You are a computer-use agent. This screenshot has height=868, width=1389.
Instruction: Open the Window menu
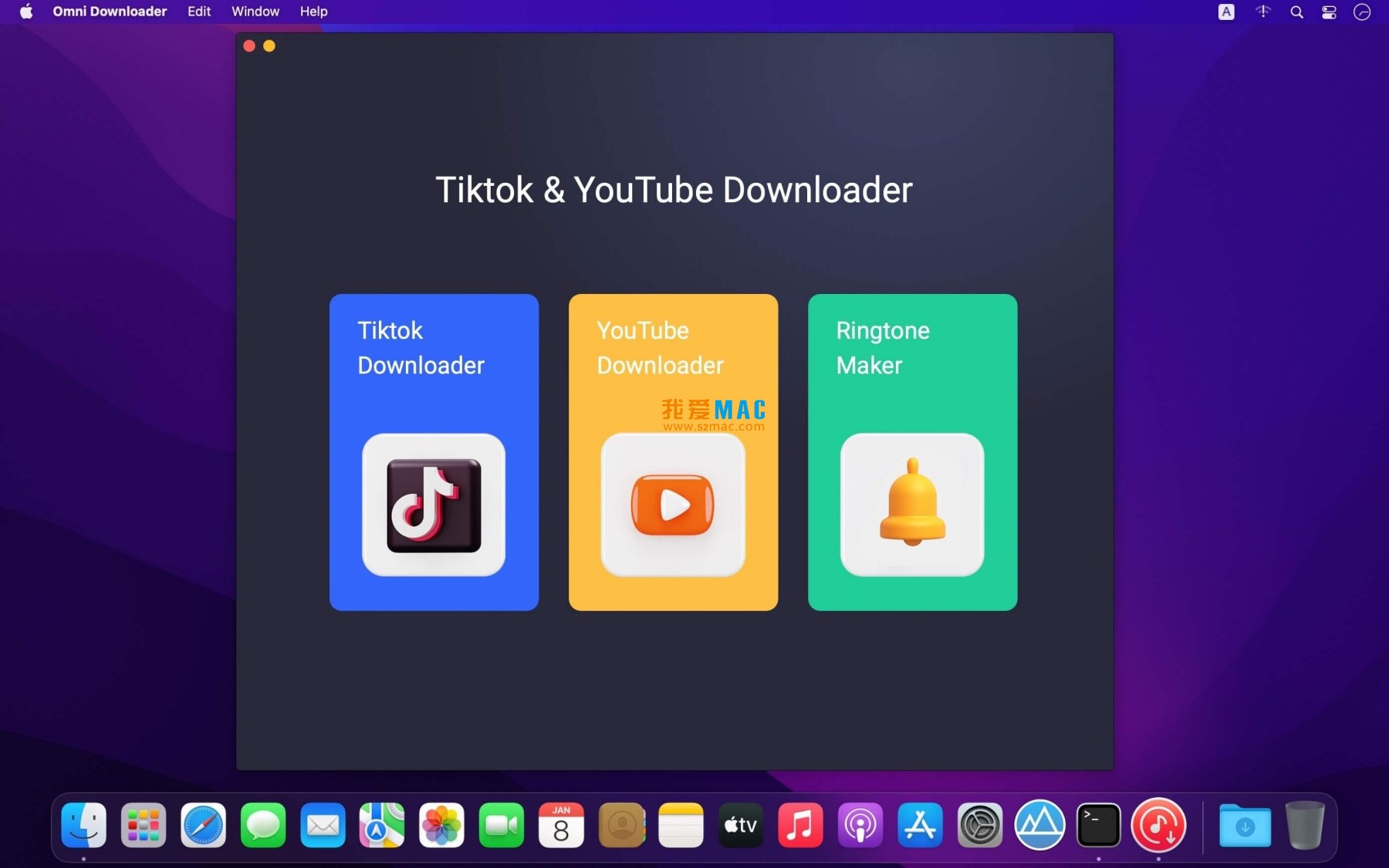click(255, 12)
